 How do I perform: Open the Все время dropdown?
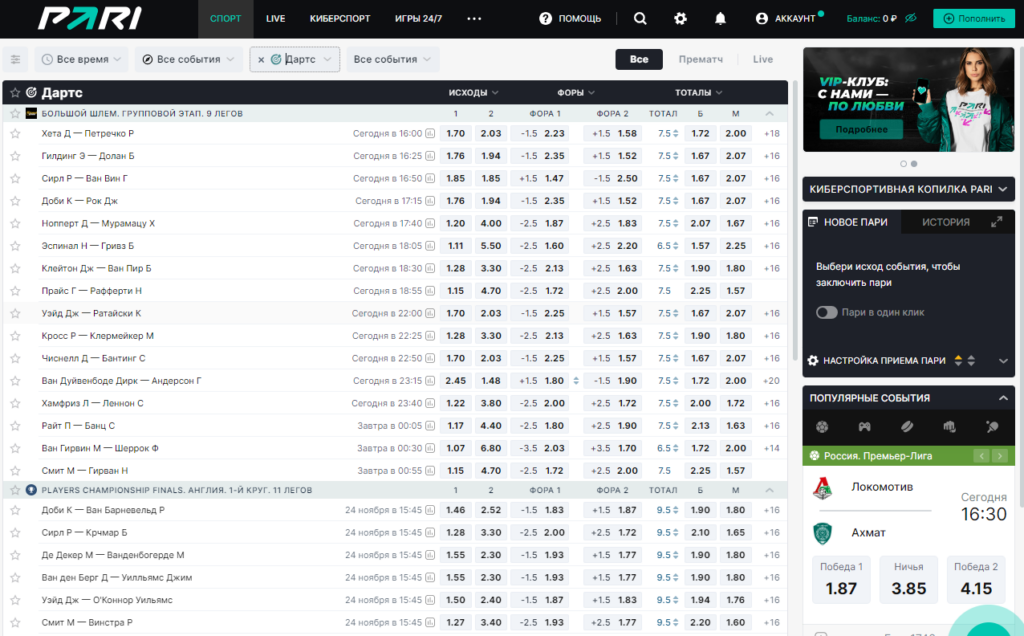point(82,59)
